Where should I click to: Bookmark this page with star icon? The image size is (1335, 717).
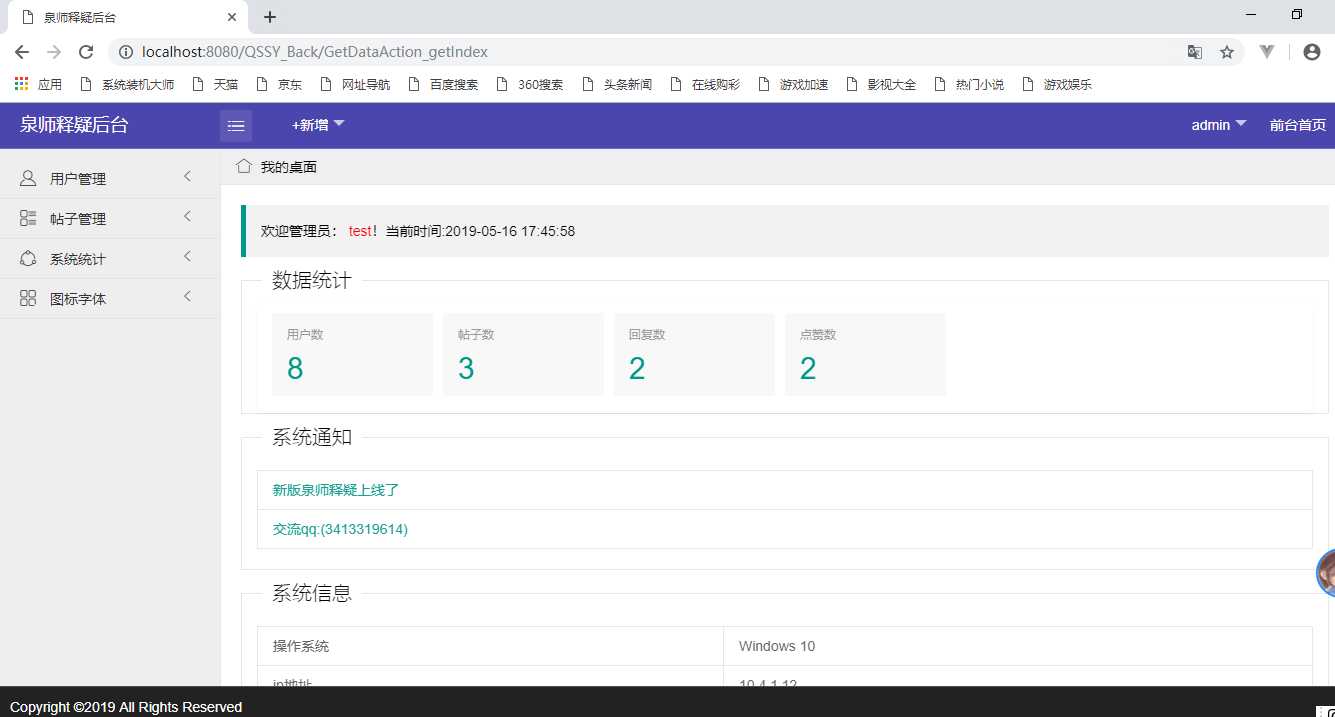1227,52
